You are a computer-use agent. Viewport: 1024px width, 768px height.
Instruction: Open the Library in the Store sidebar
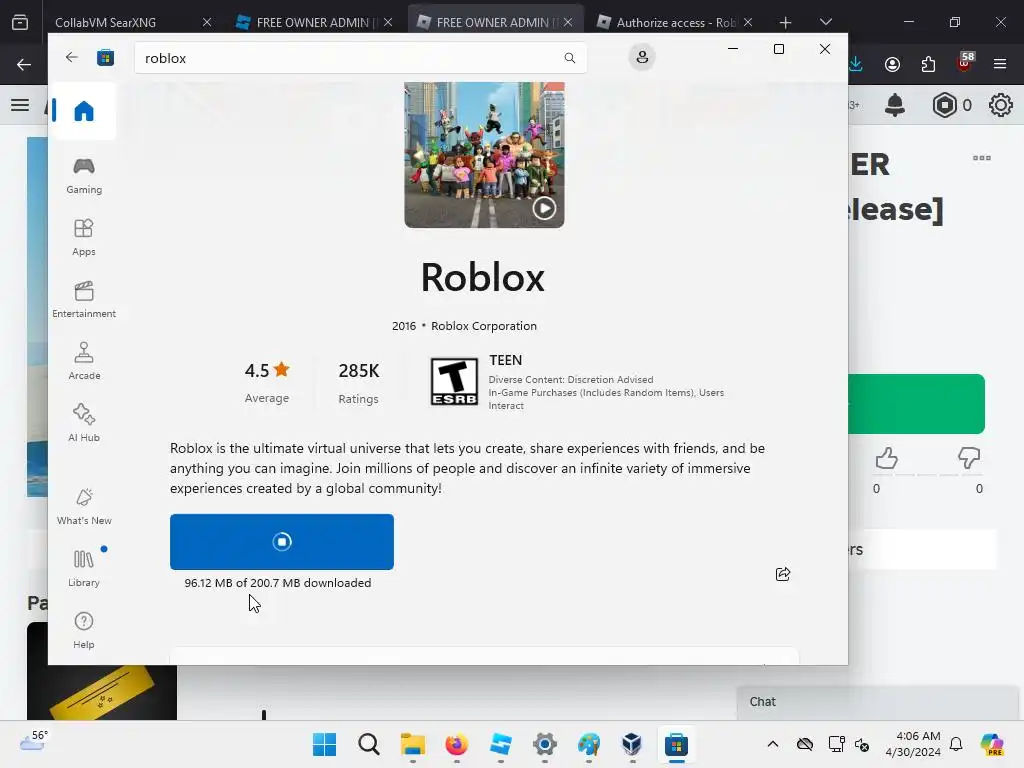pos(84,569)
